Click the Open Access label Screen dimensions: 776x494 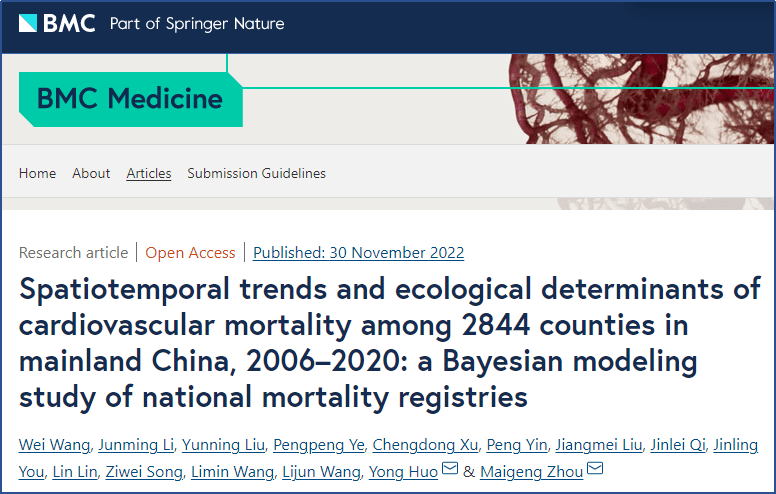pyautogui.click(x=190, y=252)
